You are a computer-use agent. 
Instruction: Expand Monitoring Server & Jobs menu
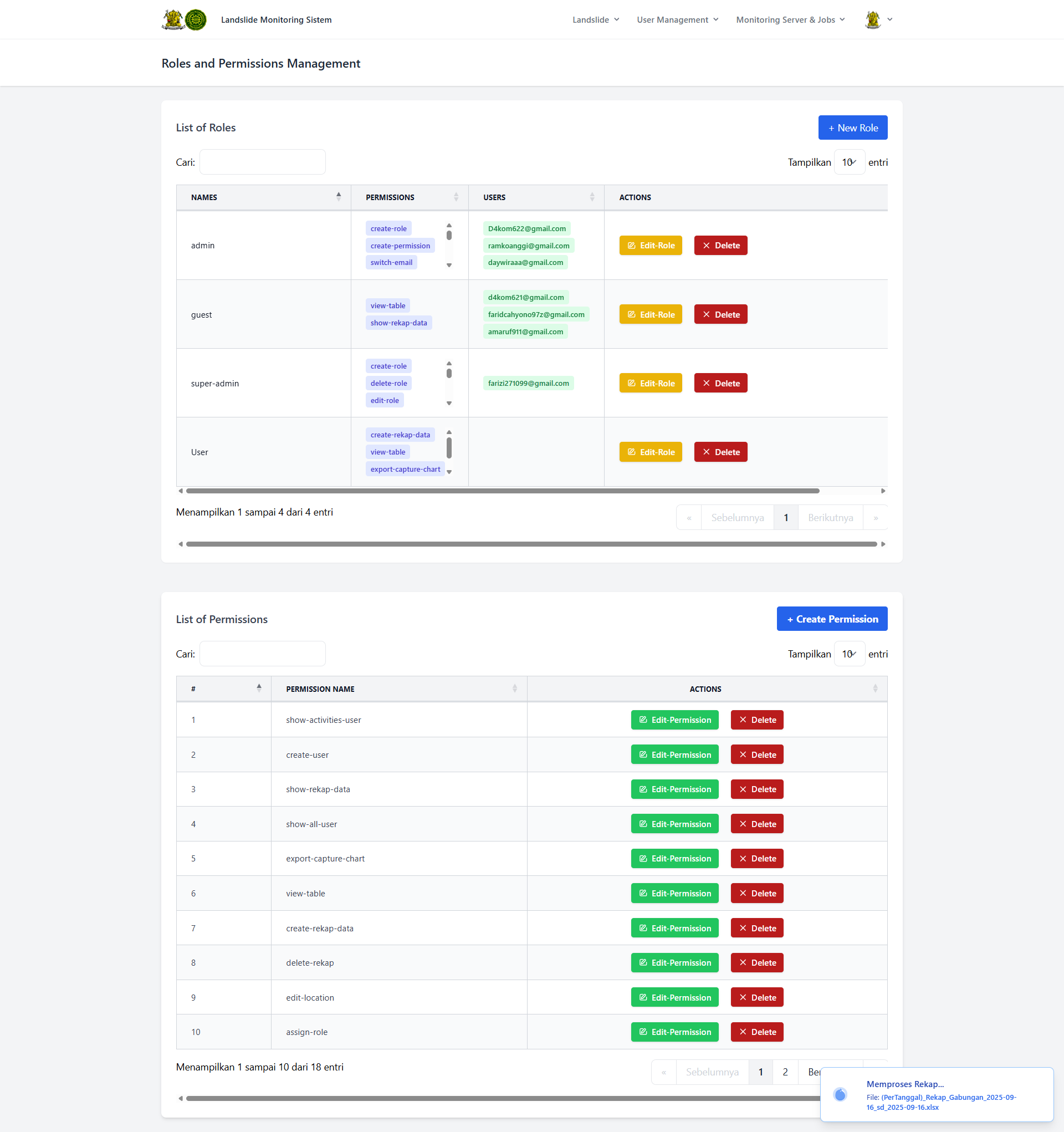(790, 19)
